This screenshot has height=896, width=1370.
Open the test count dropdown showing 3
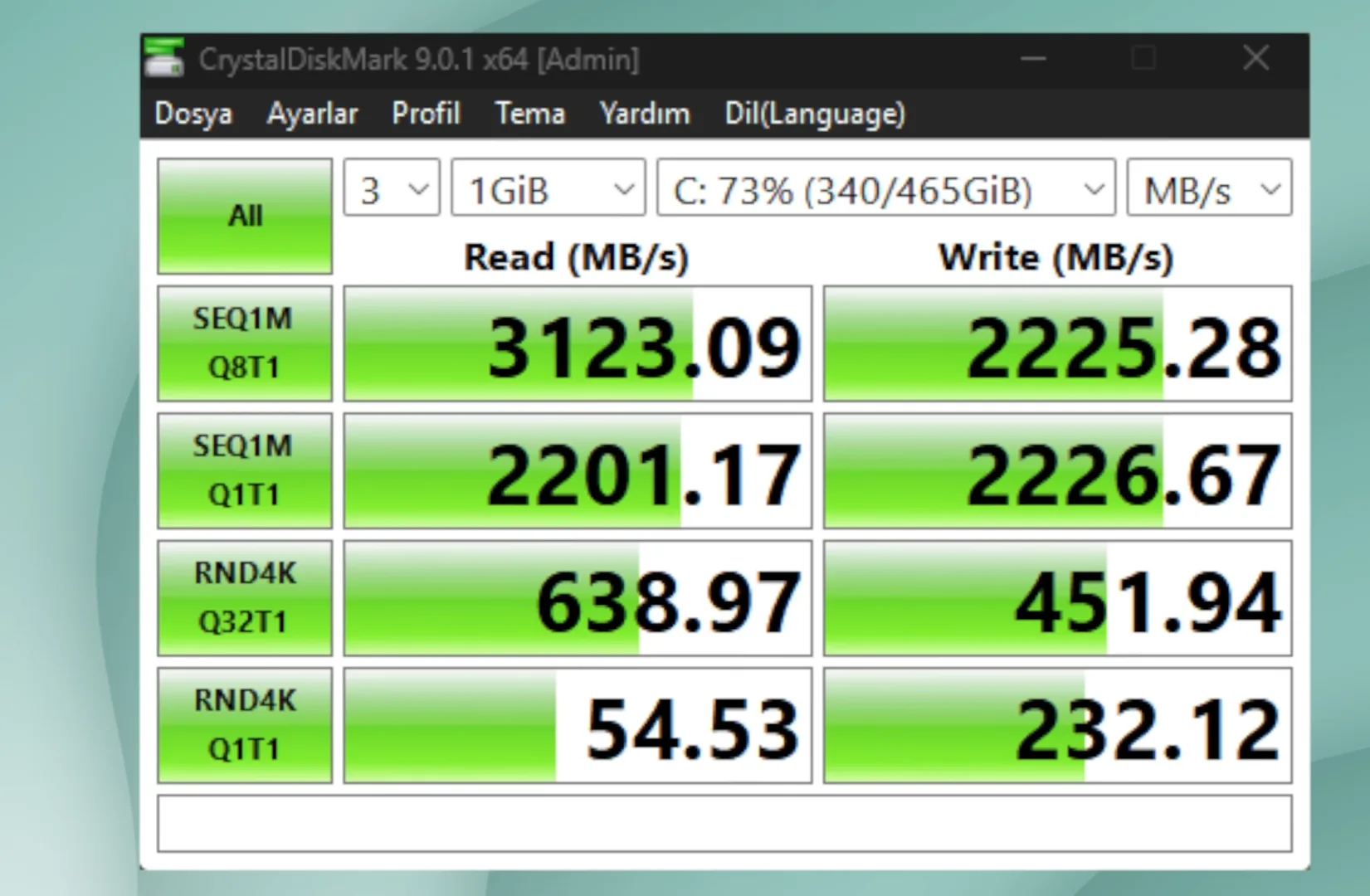pyautogui.click(x=392, y=187)
